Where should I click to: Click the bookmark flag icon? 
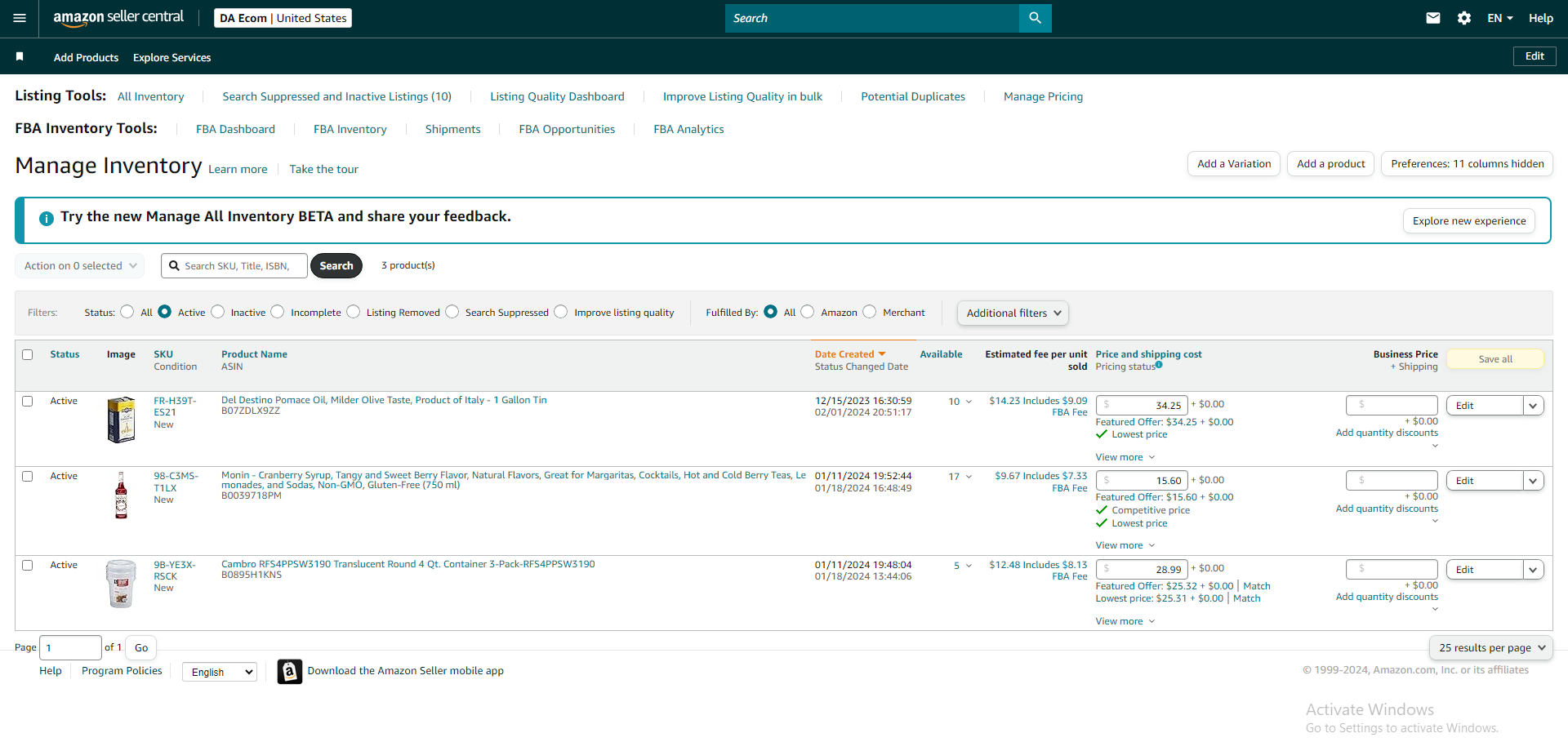point(20,56)
